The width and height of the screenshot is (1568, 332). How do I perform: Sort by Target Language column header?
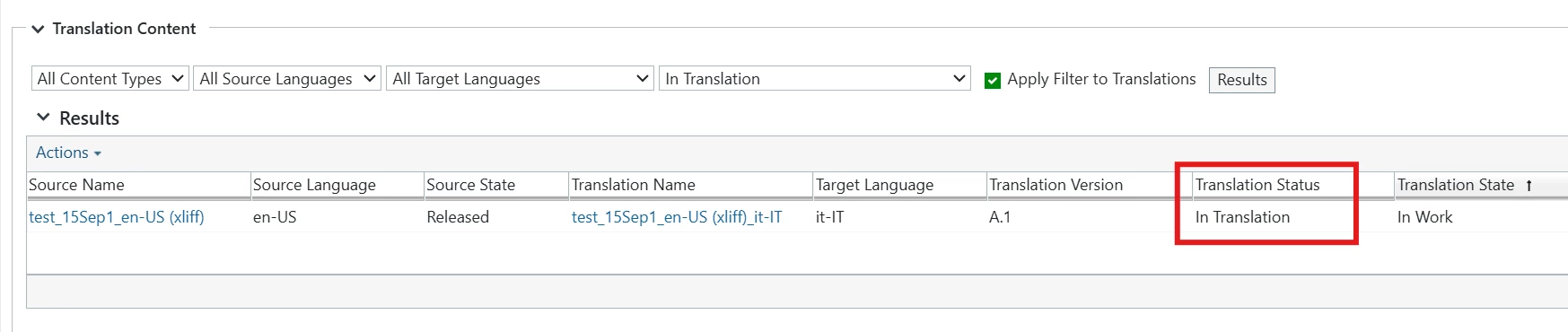point(874,185)
